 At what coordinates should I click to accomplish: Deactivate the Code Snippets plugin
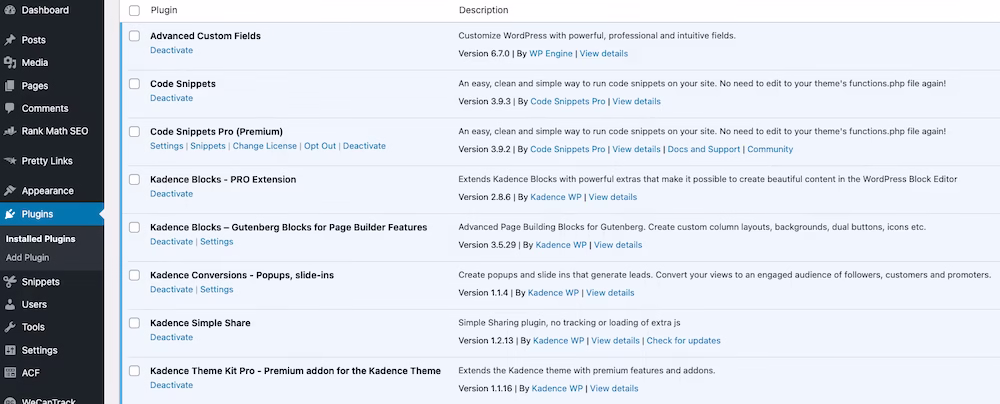[x=172, y=98]
